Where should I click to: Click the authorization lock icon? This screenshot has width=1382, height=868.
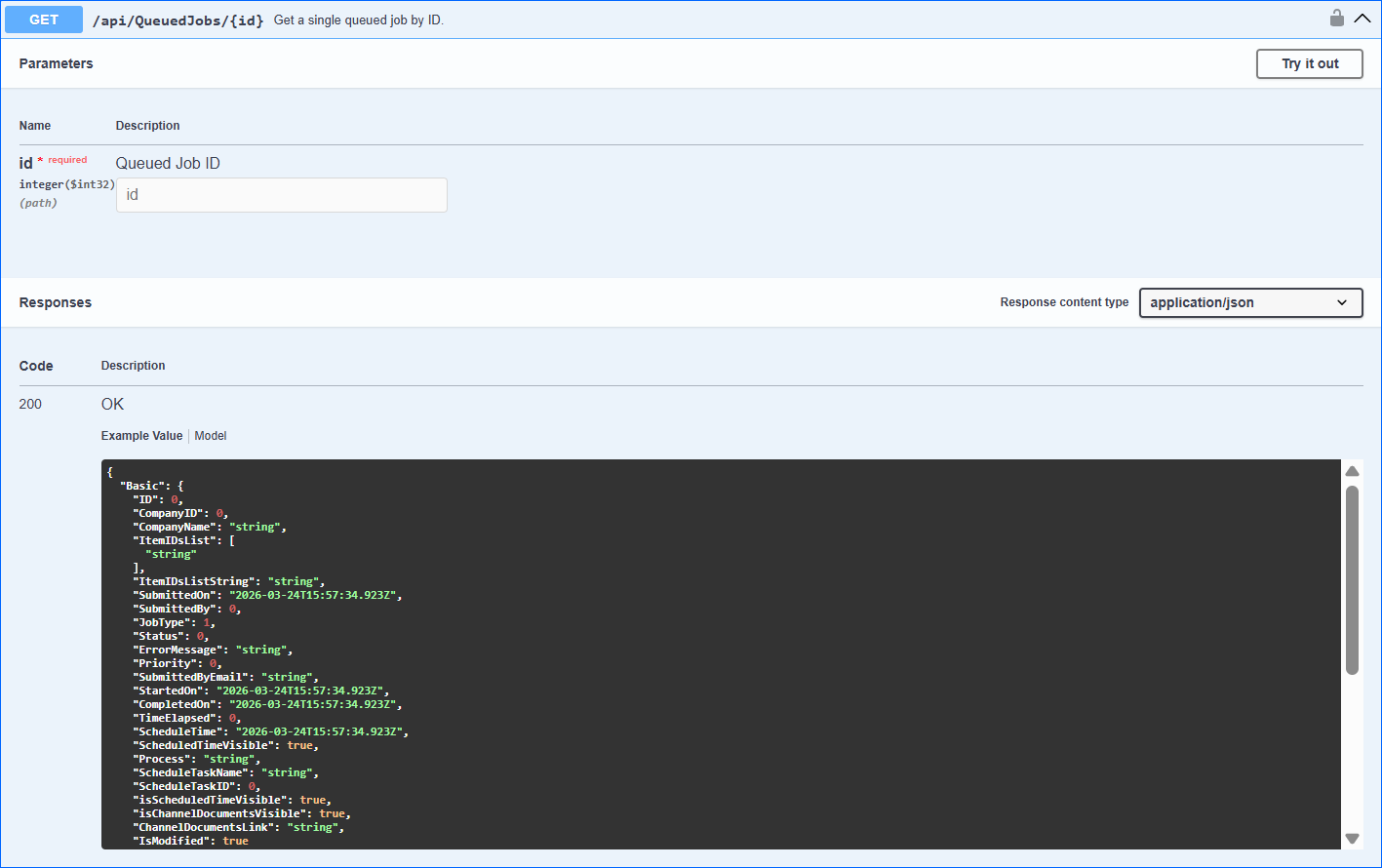(x=1336, y=19)
